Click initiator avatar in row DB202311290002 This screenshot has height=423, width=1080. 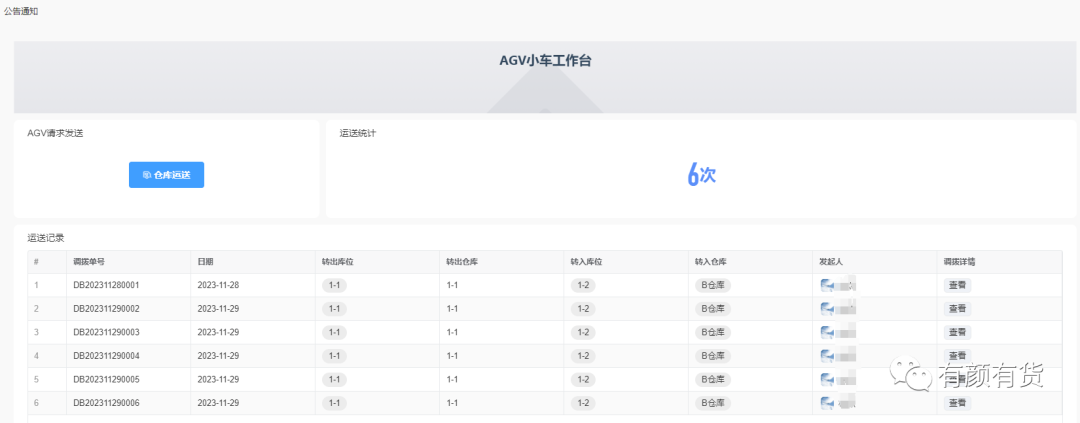[x=827, y=308]
